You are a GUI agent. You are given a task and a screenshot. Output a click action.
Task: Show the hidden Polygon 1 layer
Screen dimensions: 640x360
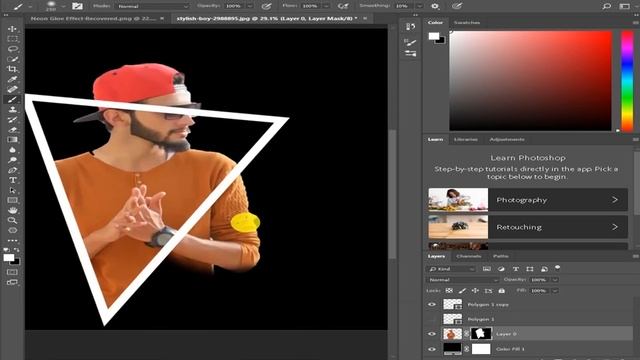pyautogui.click(x=432, y=319)
